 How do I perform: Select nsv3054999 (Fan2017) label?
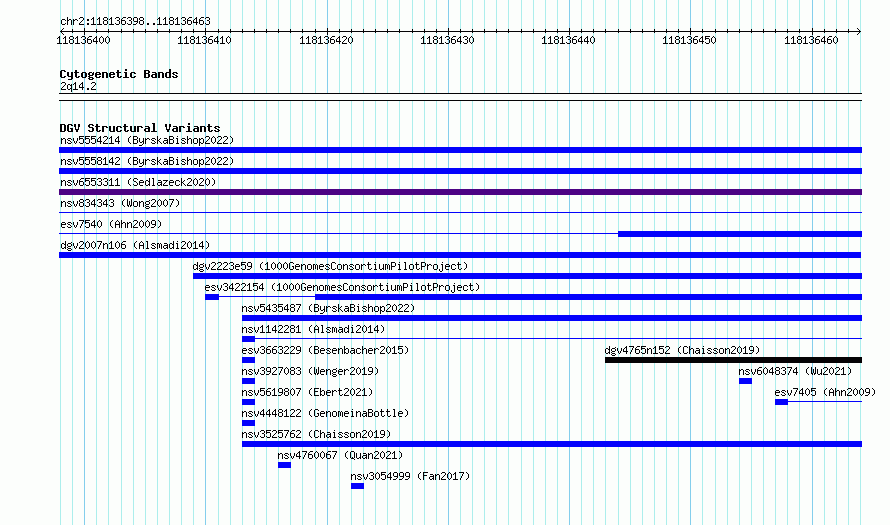tap(410, 476)
